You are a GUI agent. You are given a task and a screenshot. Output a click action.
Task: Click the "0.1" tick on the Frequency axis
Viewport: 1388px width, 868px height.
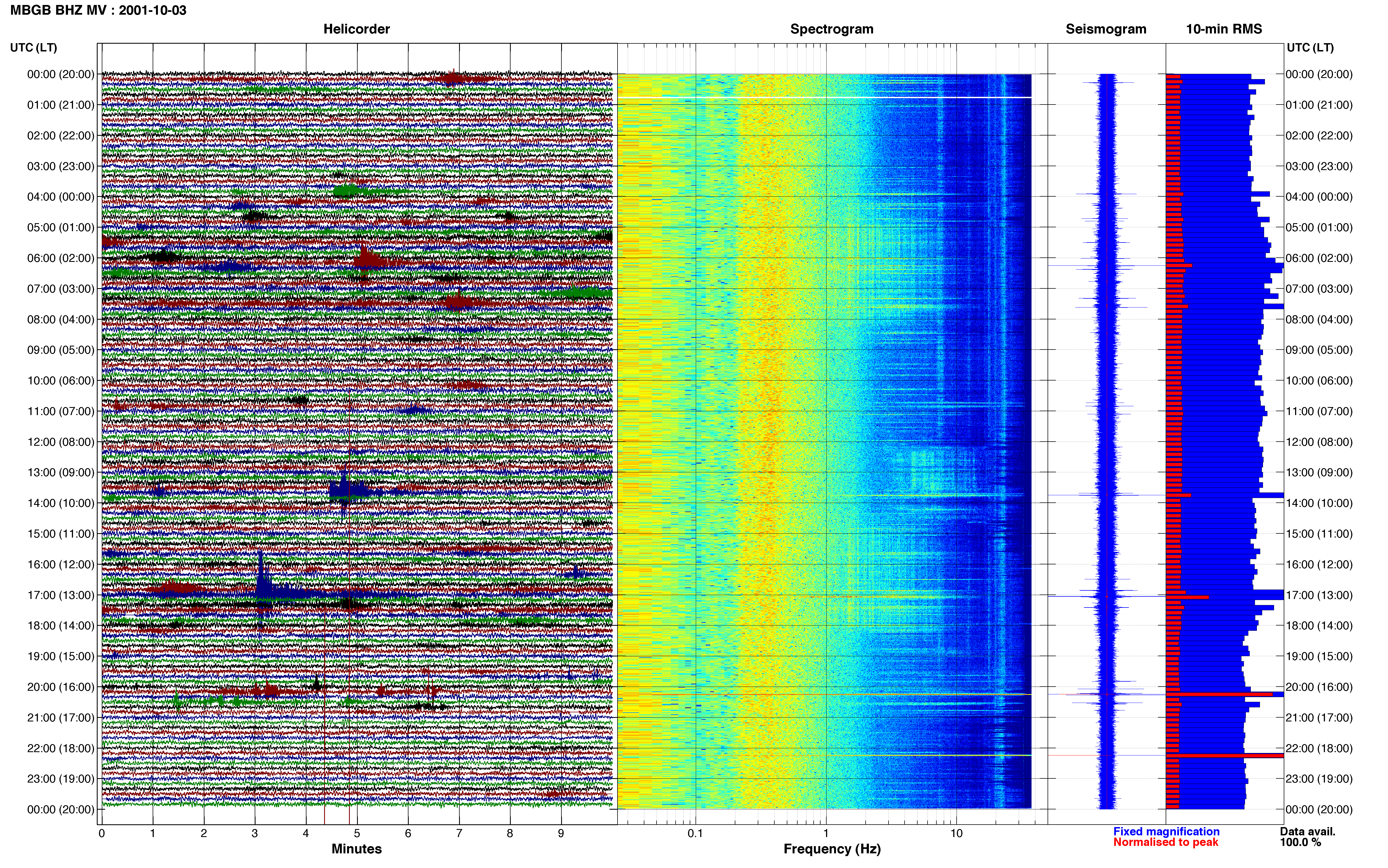(x=695, y=833)
